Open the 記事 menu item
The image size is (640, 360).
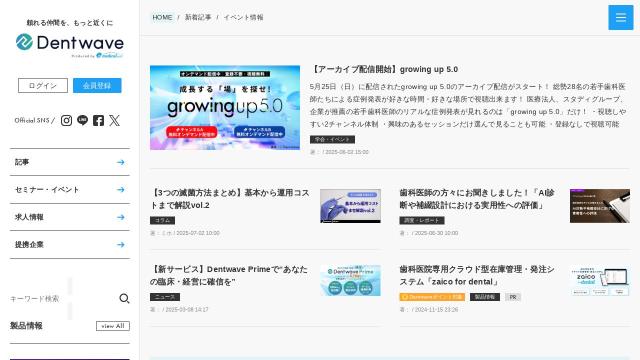click(x=70, y=162)
